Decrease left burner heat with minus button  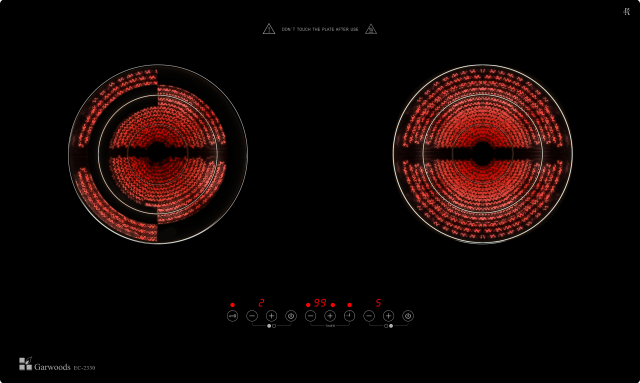click(x=252, y=316)
